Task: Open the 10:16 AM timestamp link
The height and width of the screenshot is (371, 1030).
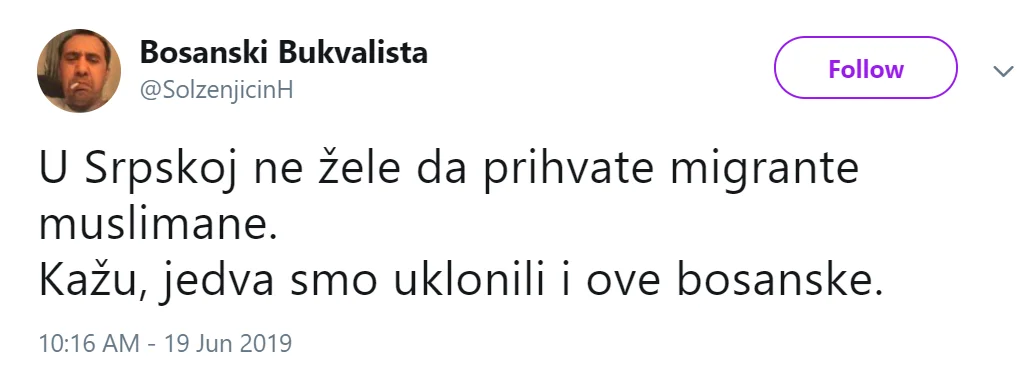Action: (x=89, y=343)
